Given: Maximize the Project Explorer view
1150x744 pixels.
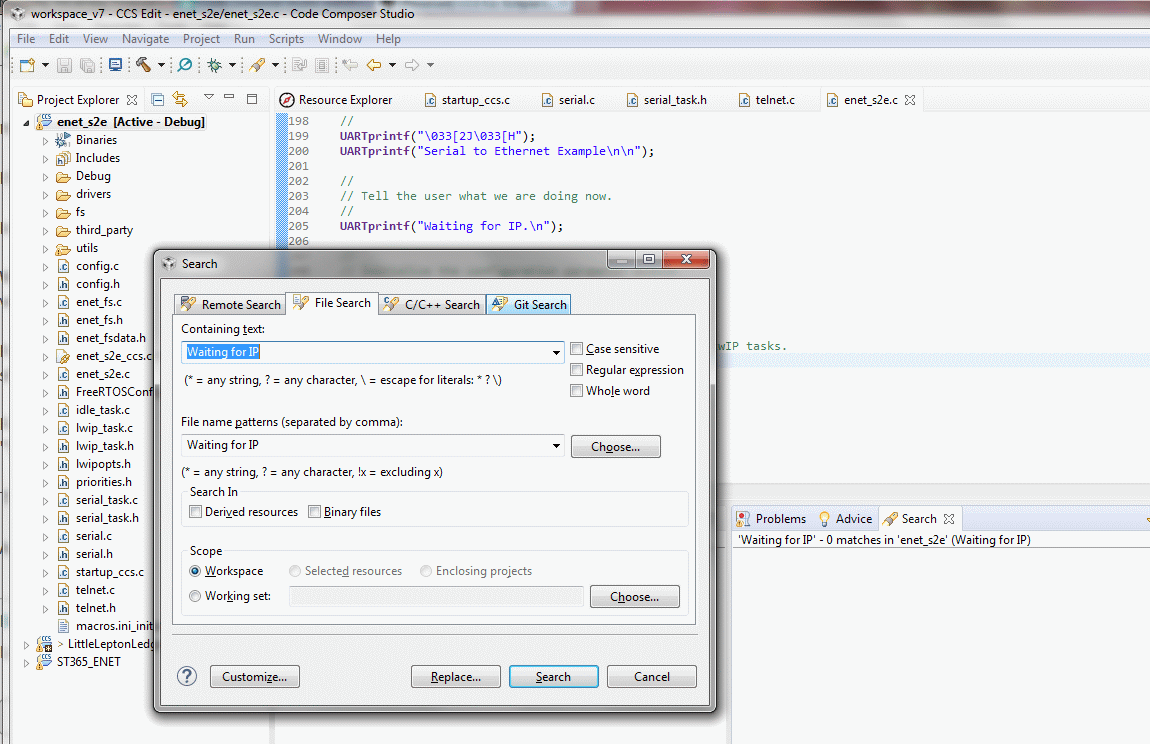Looking at the screenshot, I should [x=252, y=98].
